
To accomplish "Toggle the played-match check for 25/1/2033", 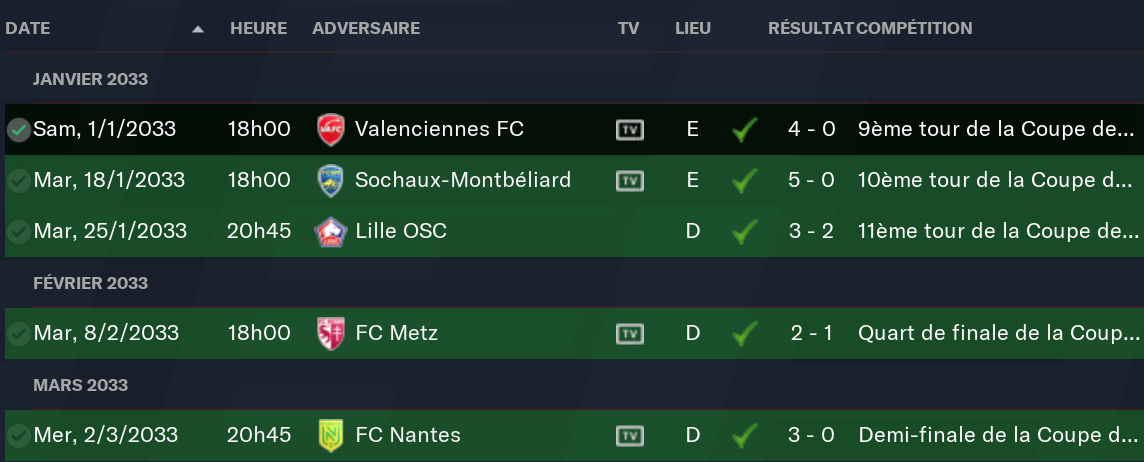I will click(x=18, y=232).
